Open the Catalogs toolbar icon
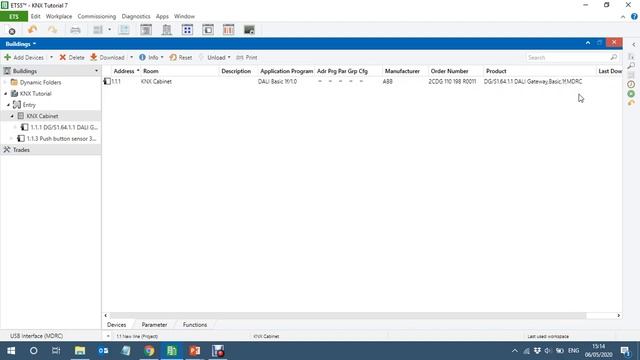The image size is (640, 360). 124,30
